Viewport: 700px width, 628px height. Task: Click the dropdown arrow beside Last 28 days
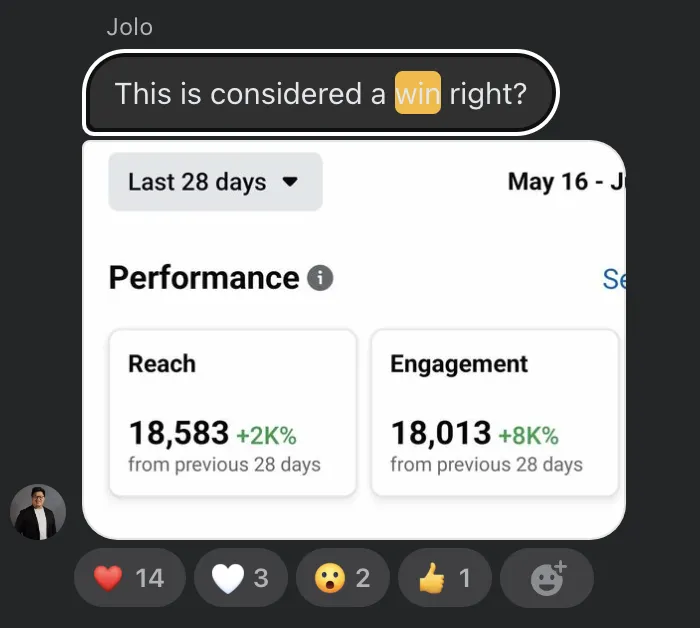[x=290, y=182]
